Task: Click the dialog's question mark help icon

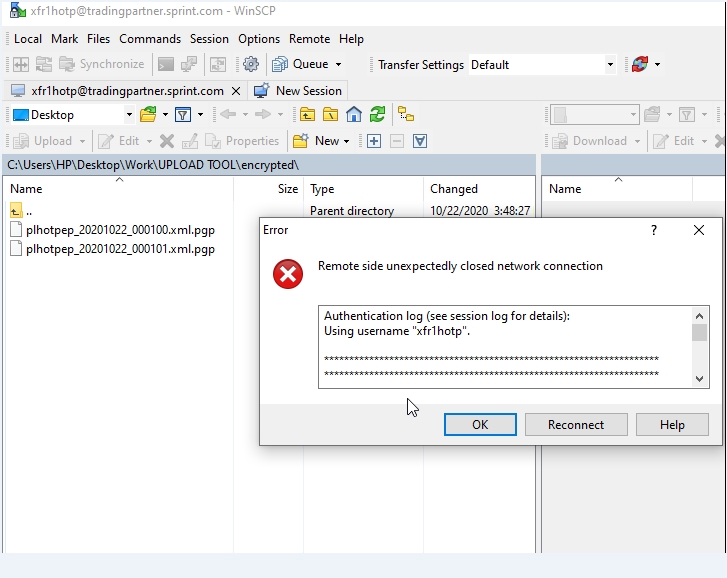Action: click(x=654, y=230)
